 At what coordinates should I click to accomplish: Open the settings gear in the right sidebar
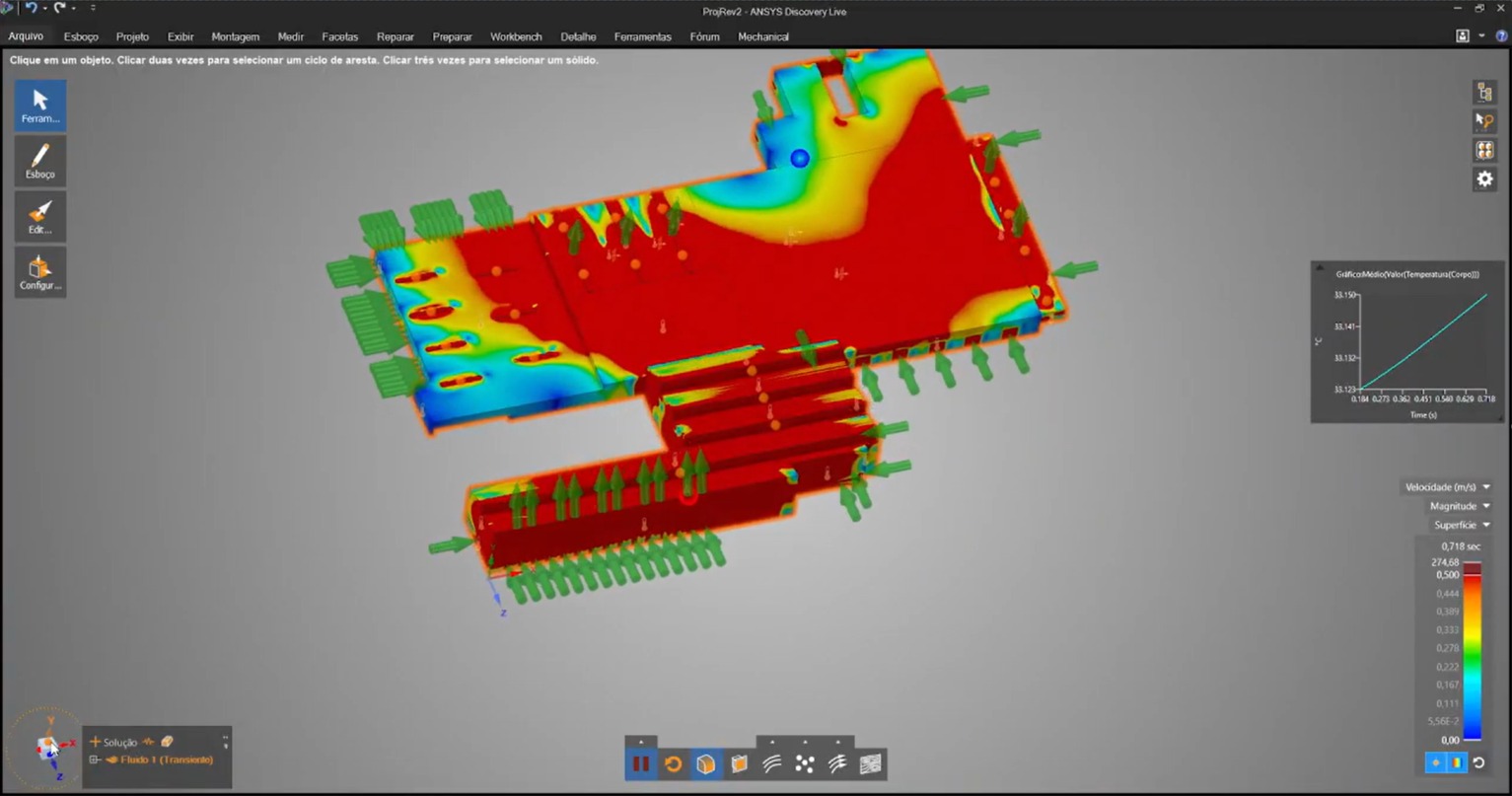pyautogui.click(x=1484, y=179)
